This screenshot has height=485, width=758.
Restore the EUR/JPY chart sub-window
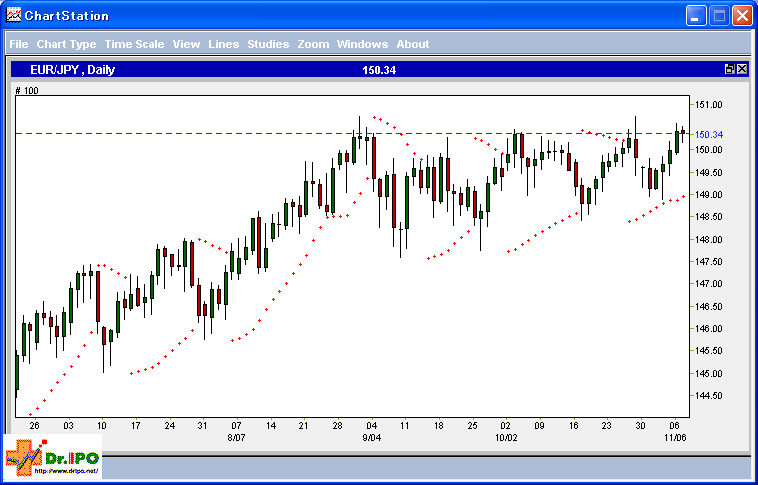[729, 69]
